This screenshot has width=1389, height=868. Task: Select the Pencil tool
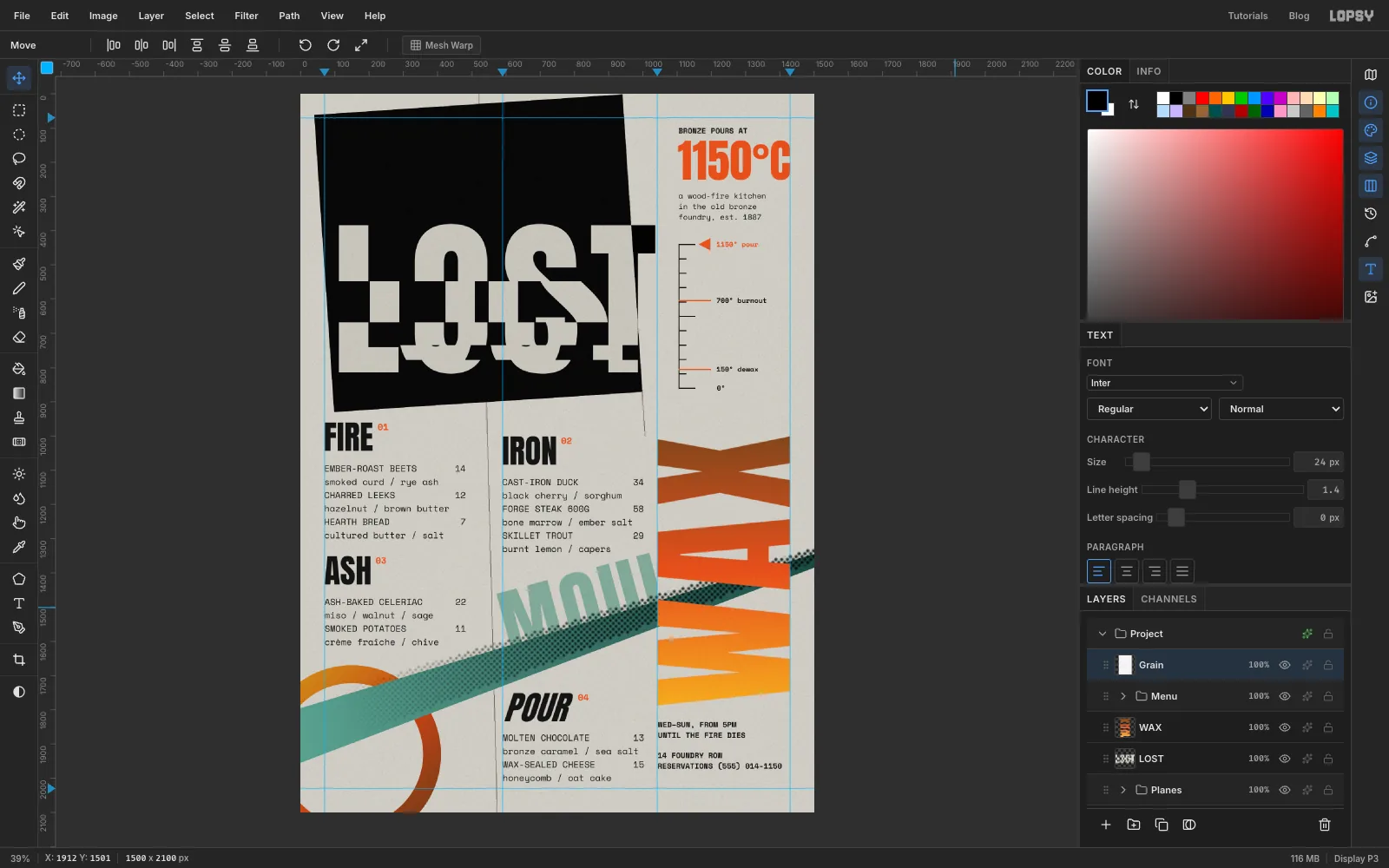click(19, 288)
